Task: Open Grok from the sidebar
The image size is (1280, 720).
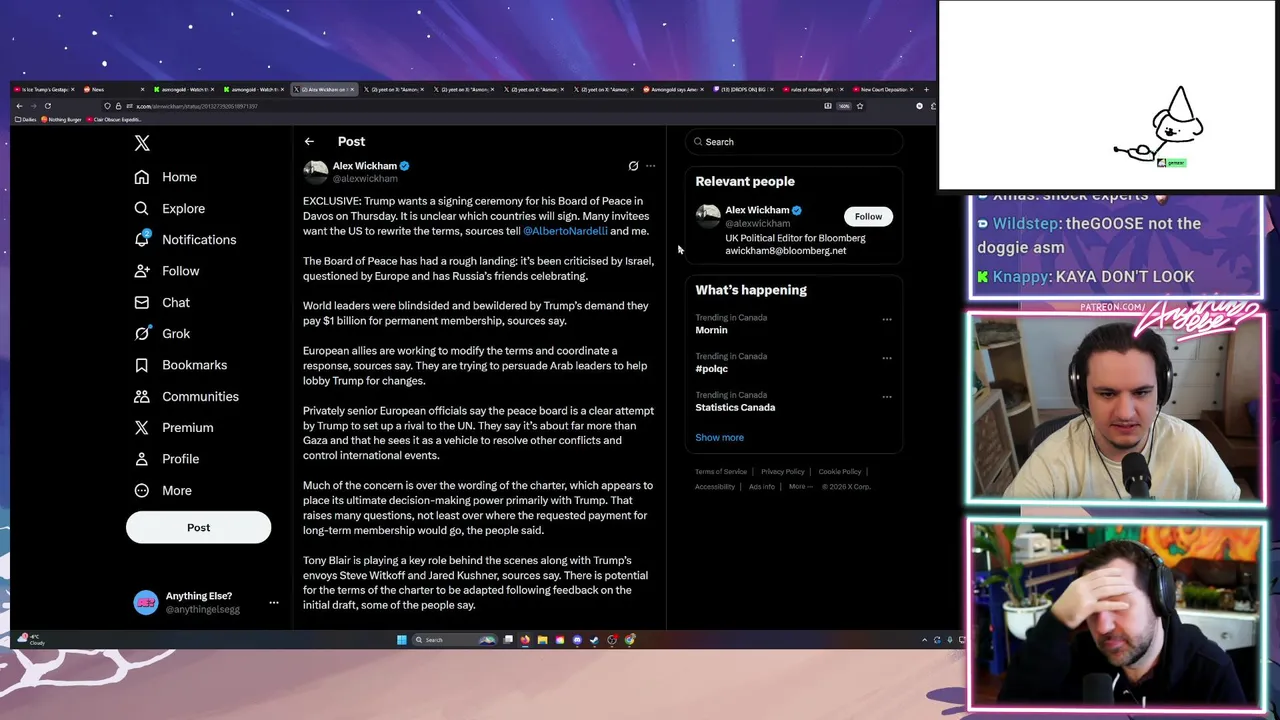Action: tap(162, 334)
